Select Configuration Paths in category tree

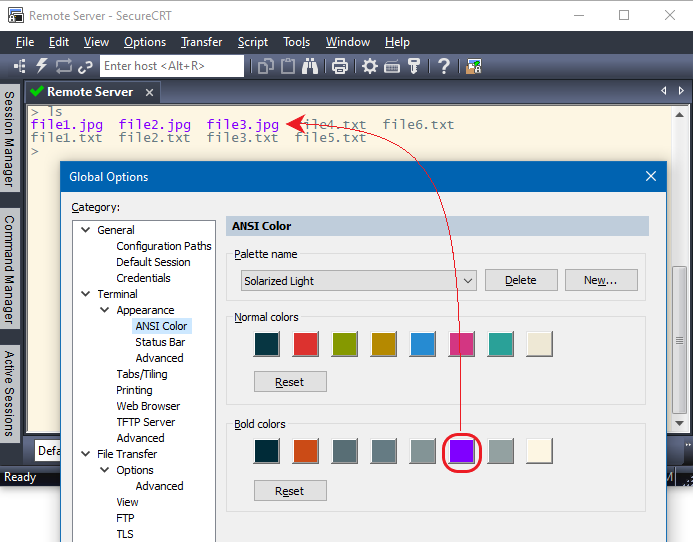(164, 246)
